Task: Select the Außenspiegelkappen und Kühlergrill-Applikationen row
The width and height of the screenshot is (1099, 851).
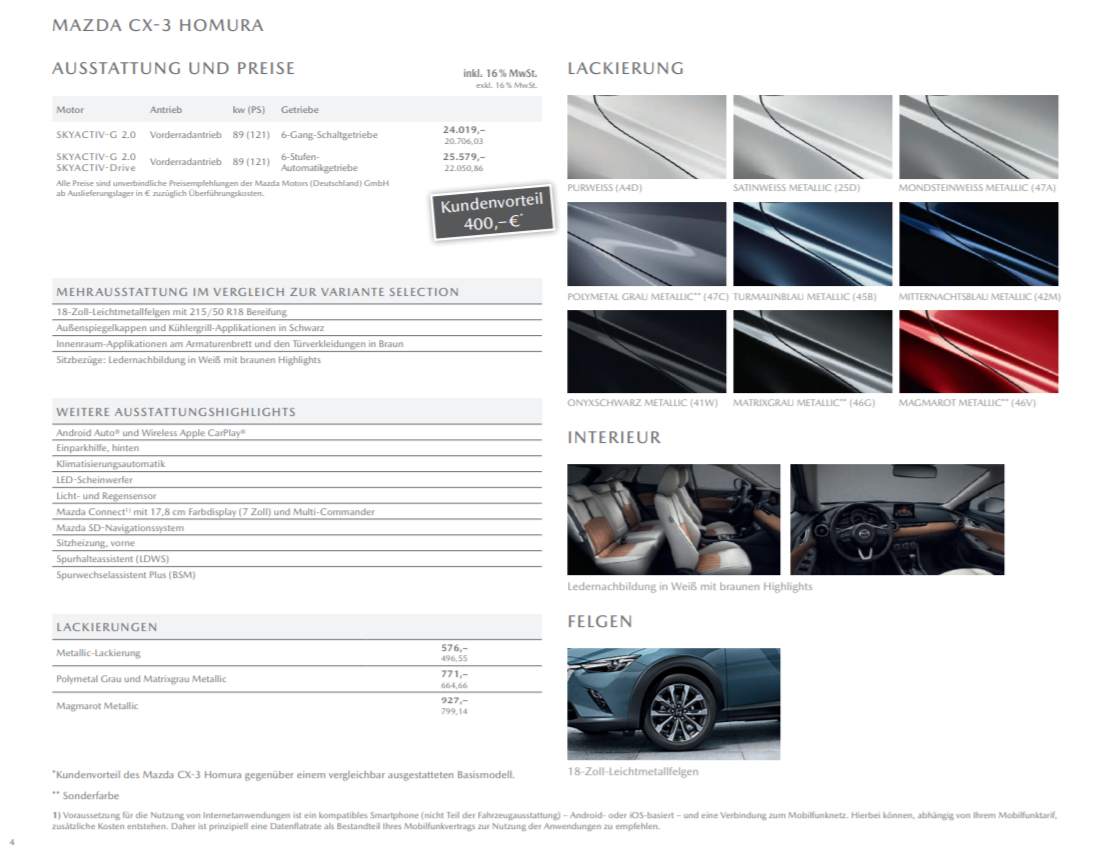Action: pyautogui.click(x=297, y=328)
